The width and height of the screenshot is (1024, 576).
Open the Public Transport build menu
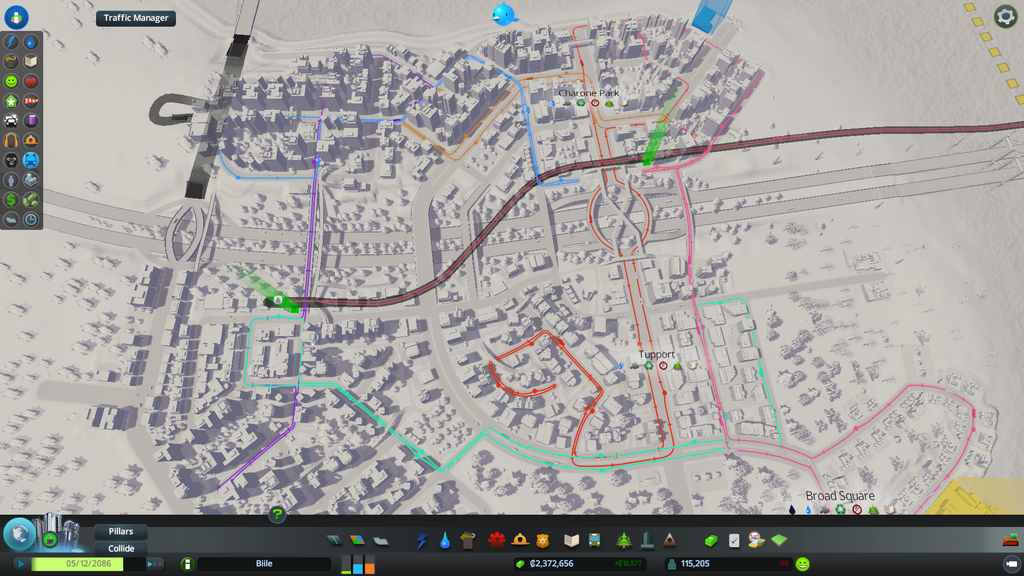coord(594,540)
